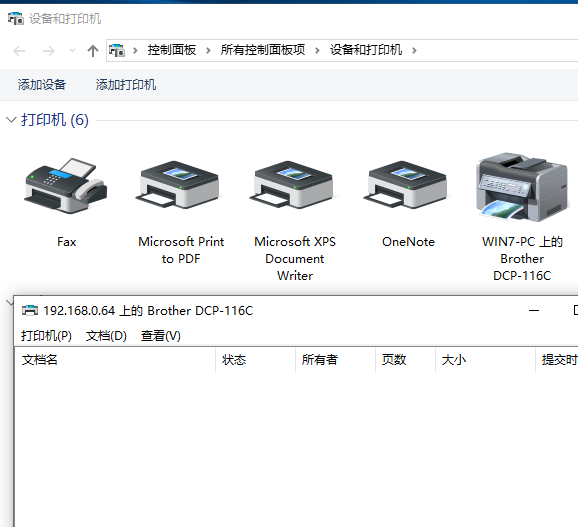578x527 pixels.
Task: Sort by the 页数 column header
Action: pos(405,360)
